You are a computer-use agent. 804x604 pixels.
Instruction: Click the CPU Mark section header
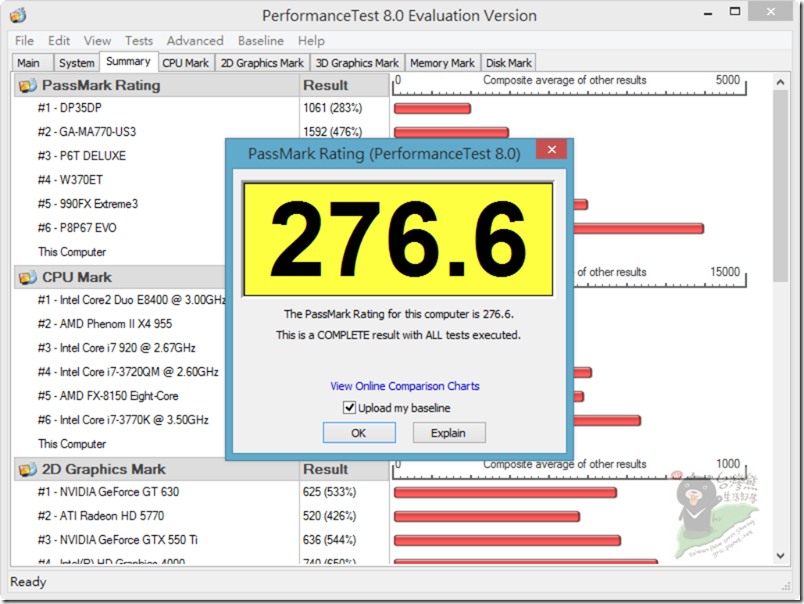coord(119,277)
